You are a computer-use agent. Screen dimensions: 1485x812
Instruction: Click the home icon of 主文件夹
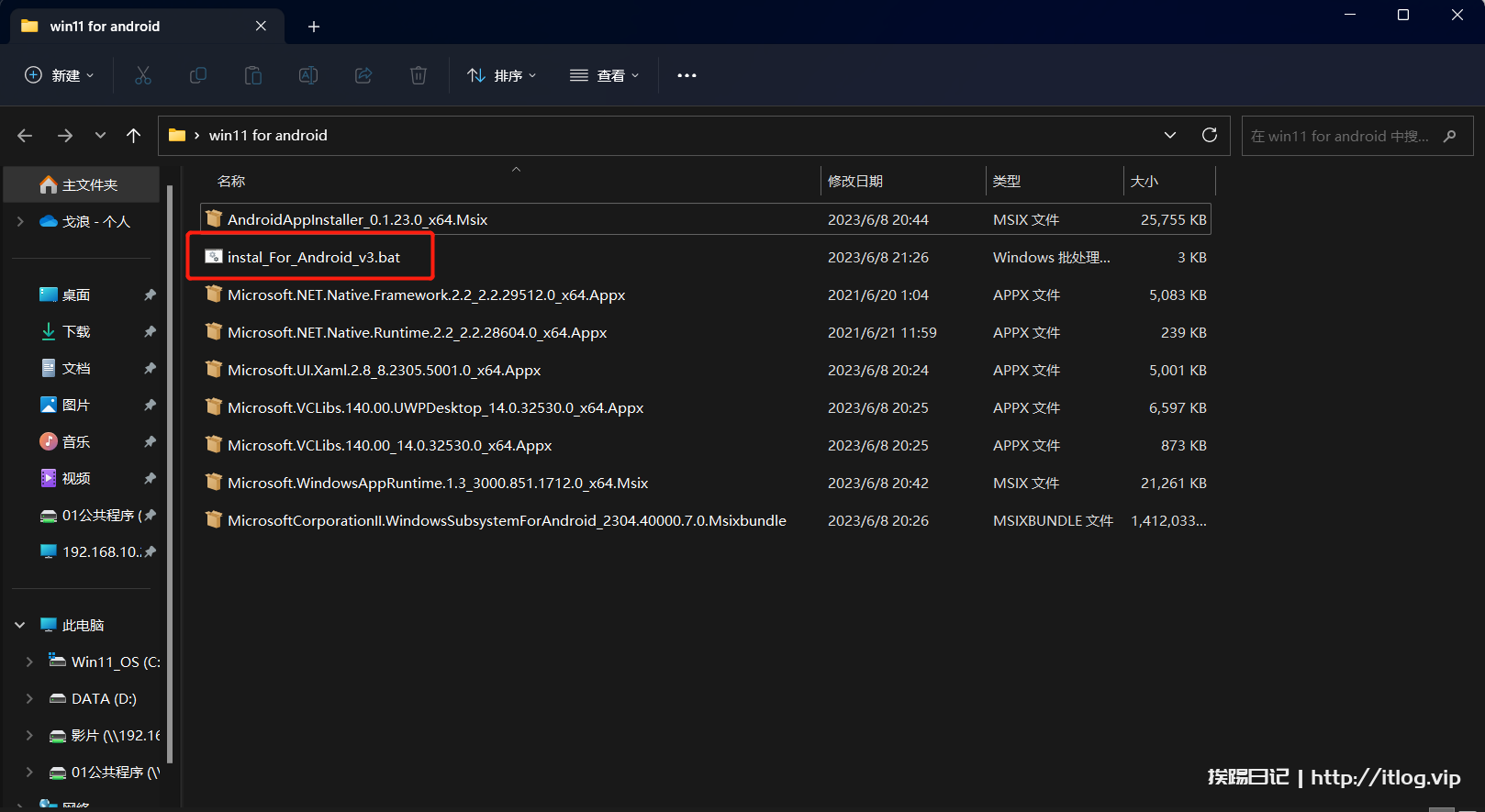pyautogui.click(x=49, y=184)
